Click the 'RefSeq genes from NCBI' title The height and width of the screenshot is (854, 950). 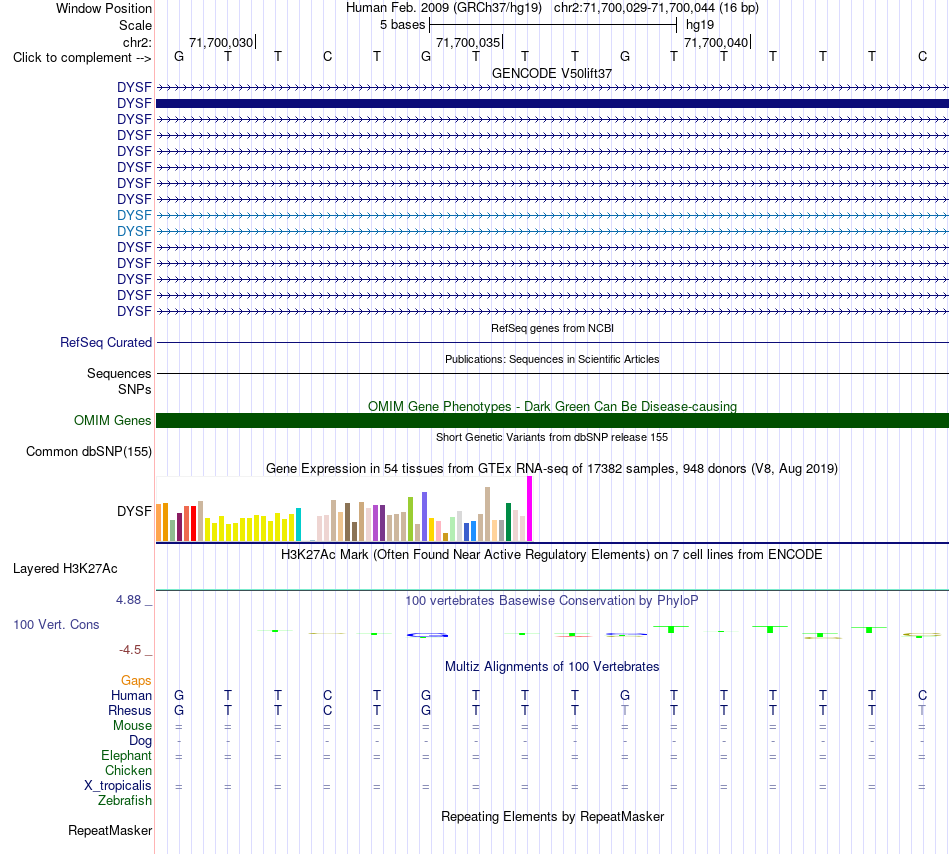tap(552, 328)
